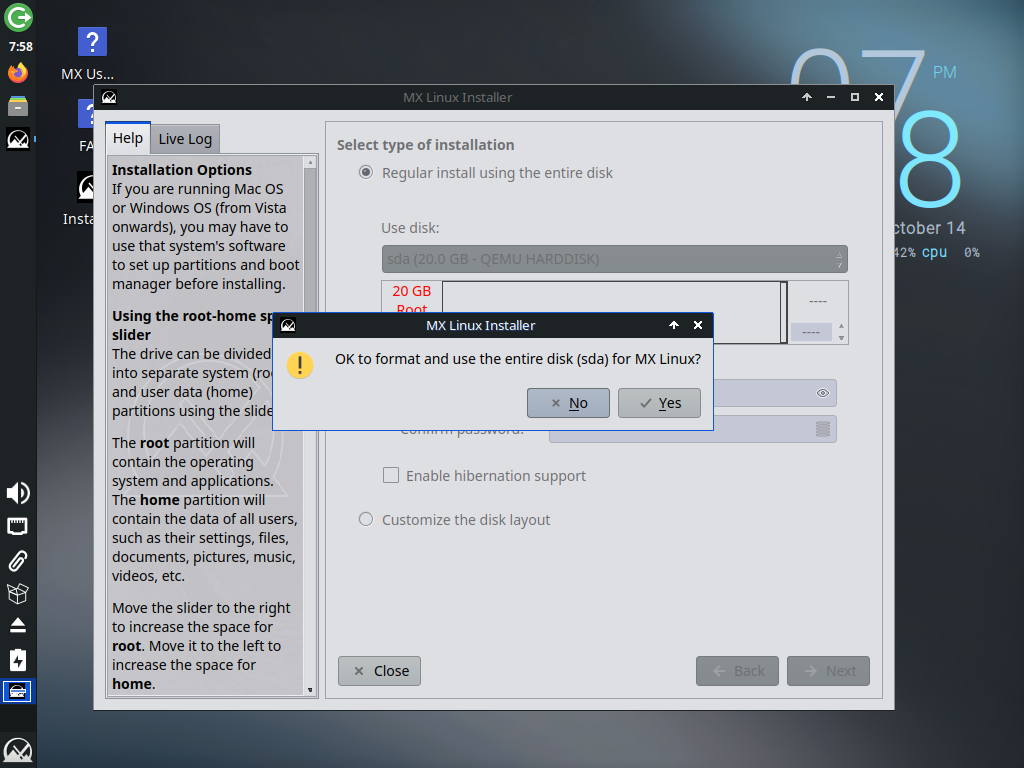The width and height of the screenshot is (1024, 768).
Task: Open Firefox from the side panel
Action: pos(18,72)
